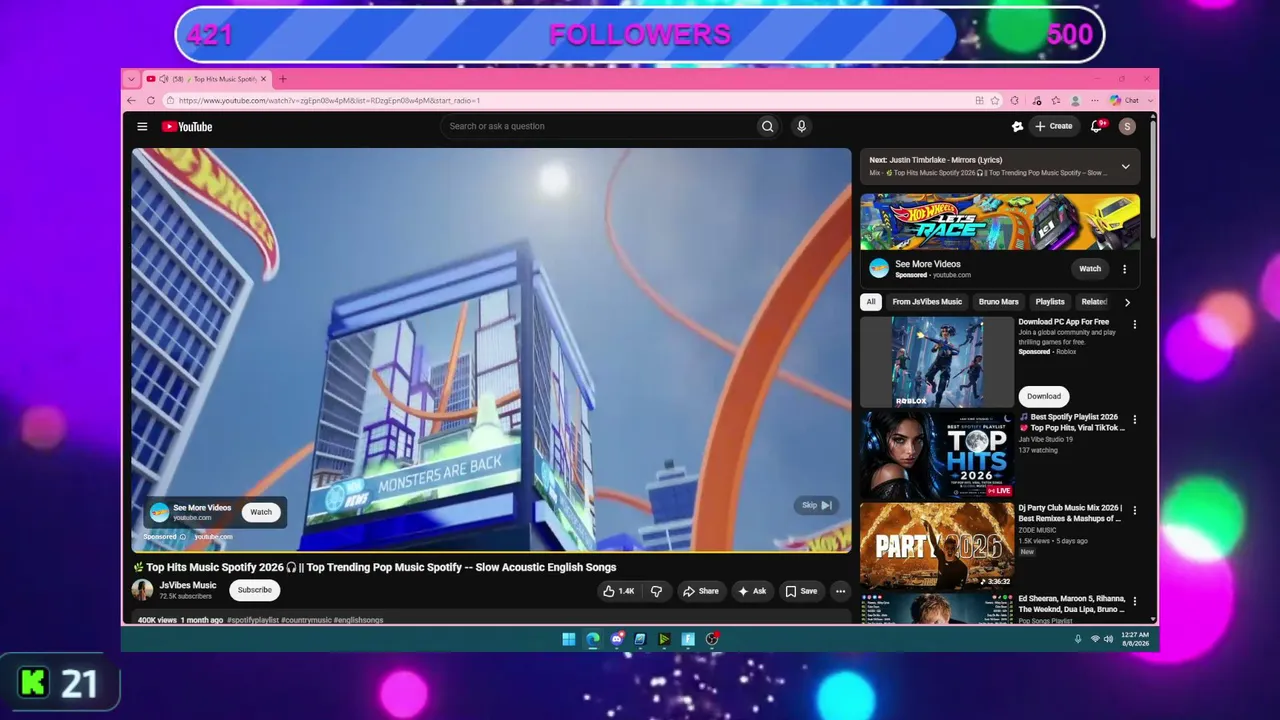
Task: Open the JsVibes Music channel name
Action: pos(188,586)
